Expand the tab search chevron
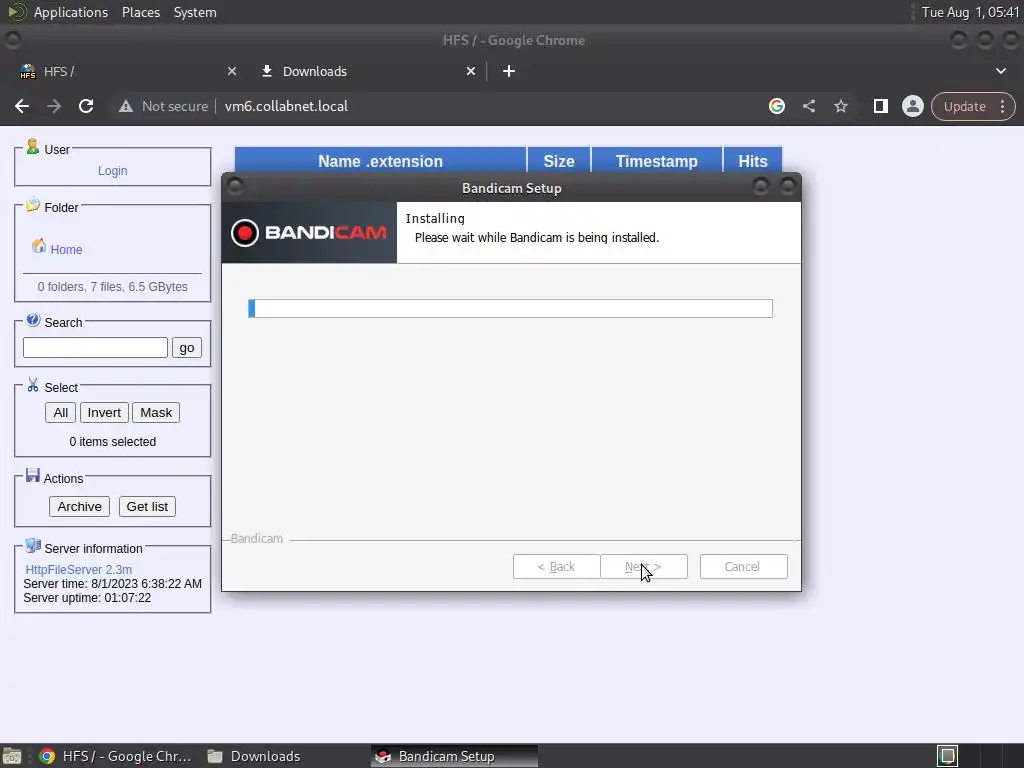The height and width of the screenshot is (768, 1024). 1000,71
